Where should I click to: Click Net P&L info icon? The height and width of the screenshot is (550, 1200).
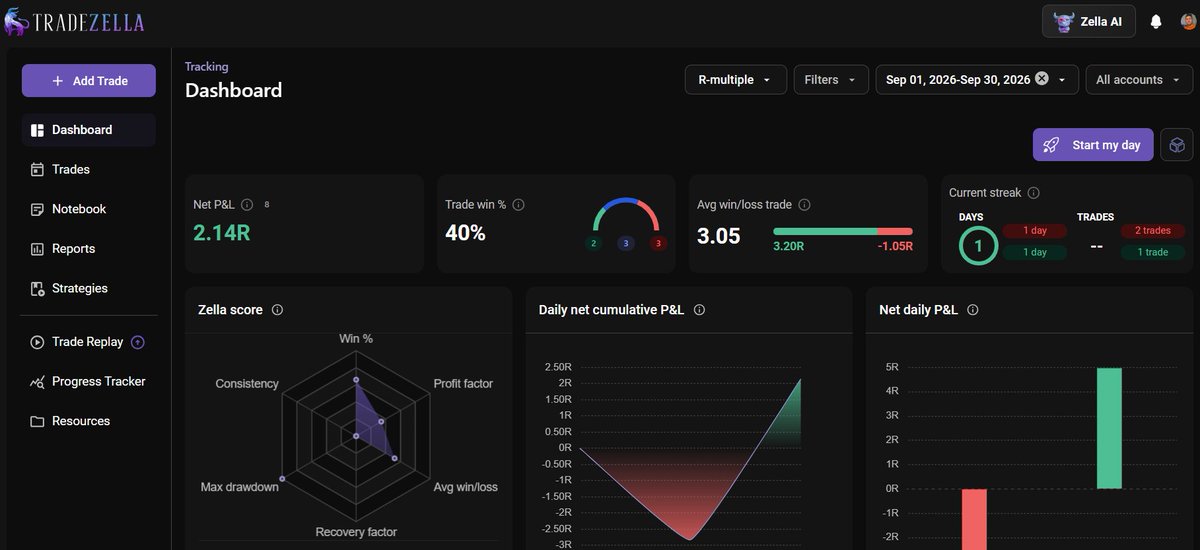(247, 205)
